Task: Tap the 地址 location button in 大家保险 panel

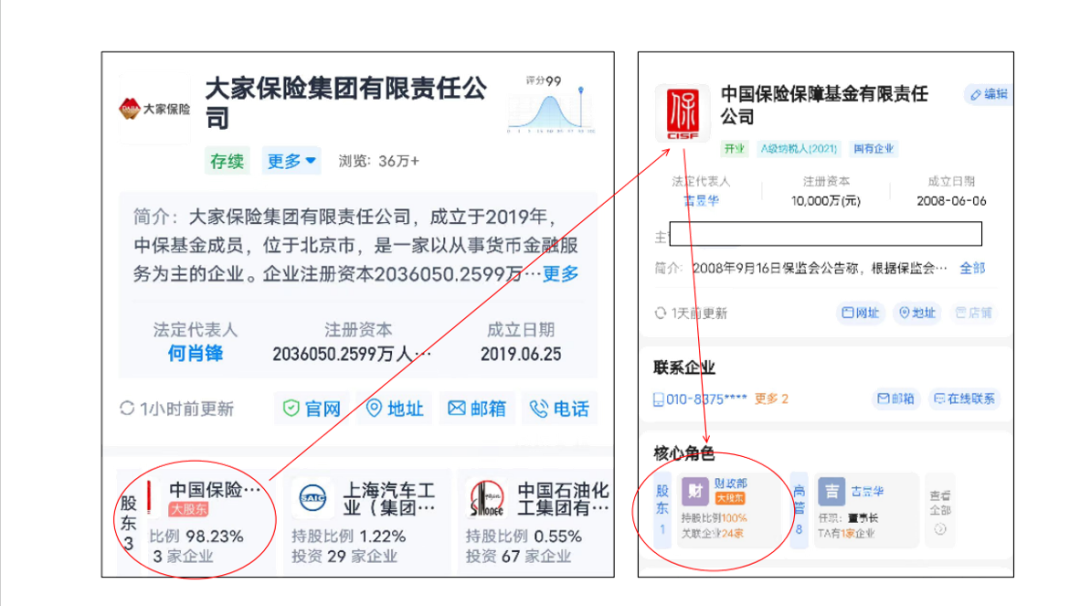Action: (x=395, y=409)
